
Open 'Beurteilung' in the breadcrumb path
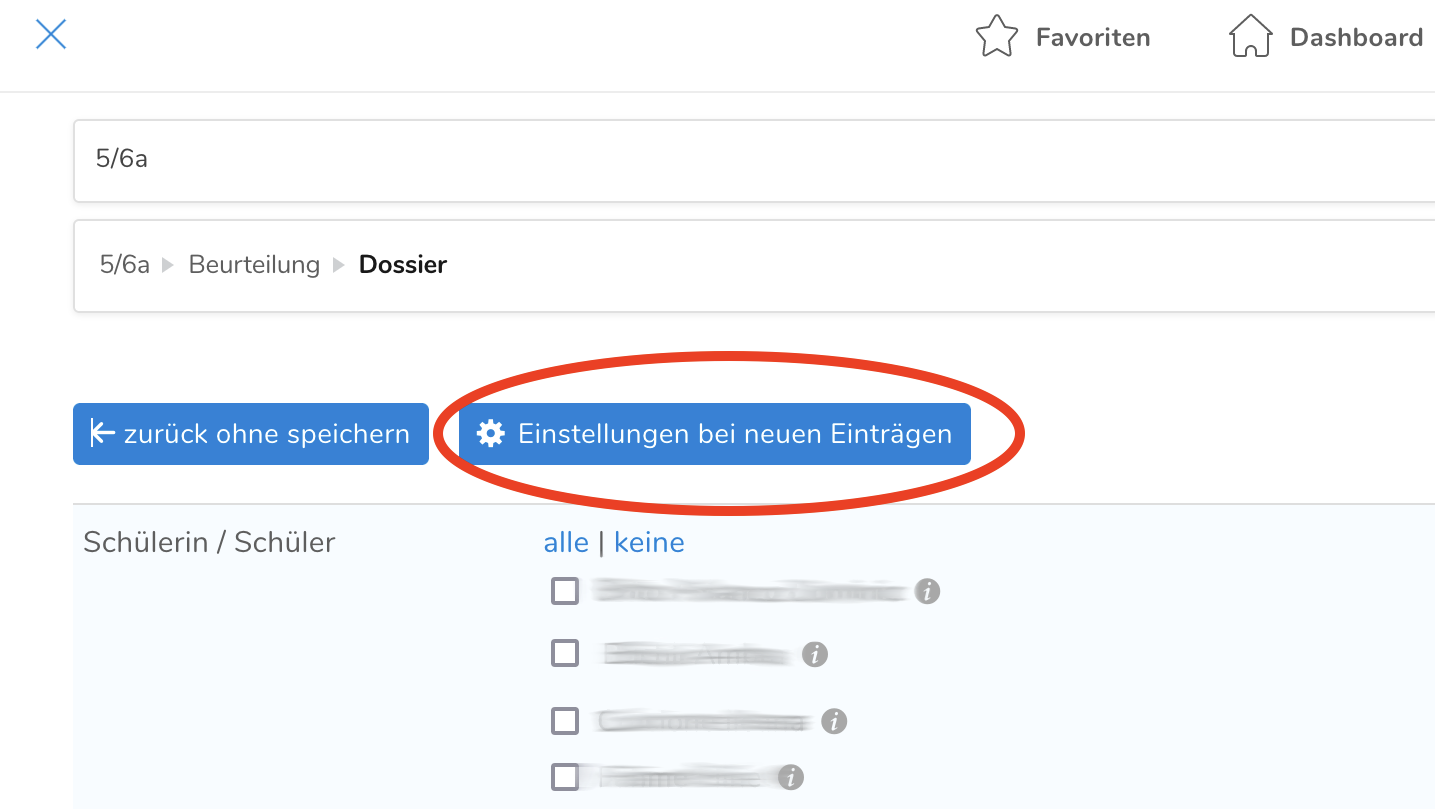(x=254, y=265)
